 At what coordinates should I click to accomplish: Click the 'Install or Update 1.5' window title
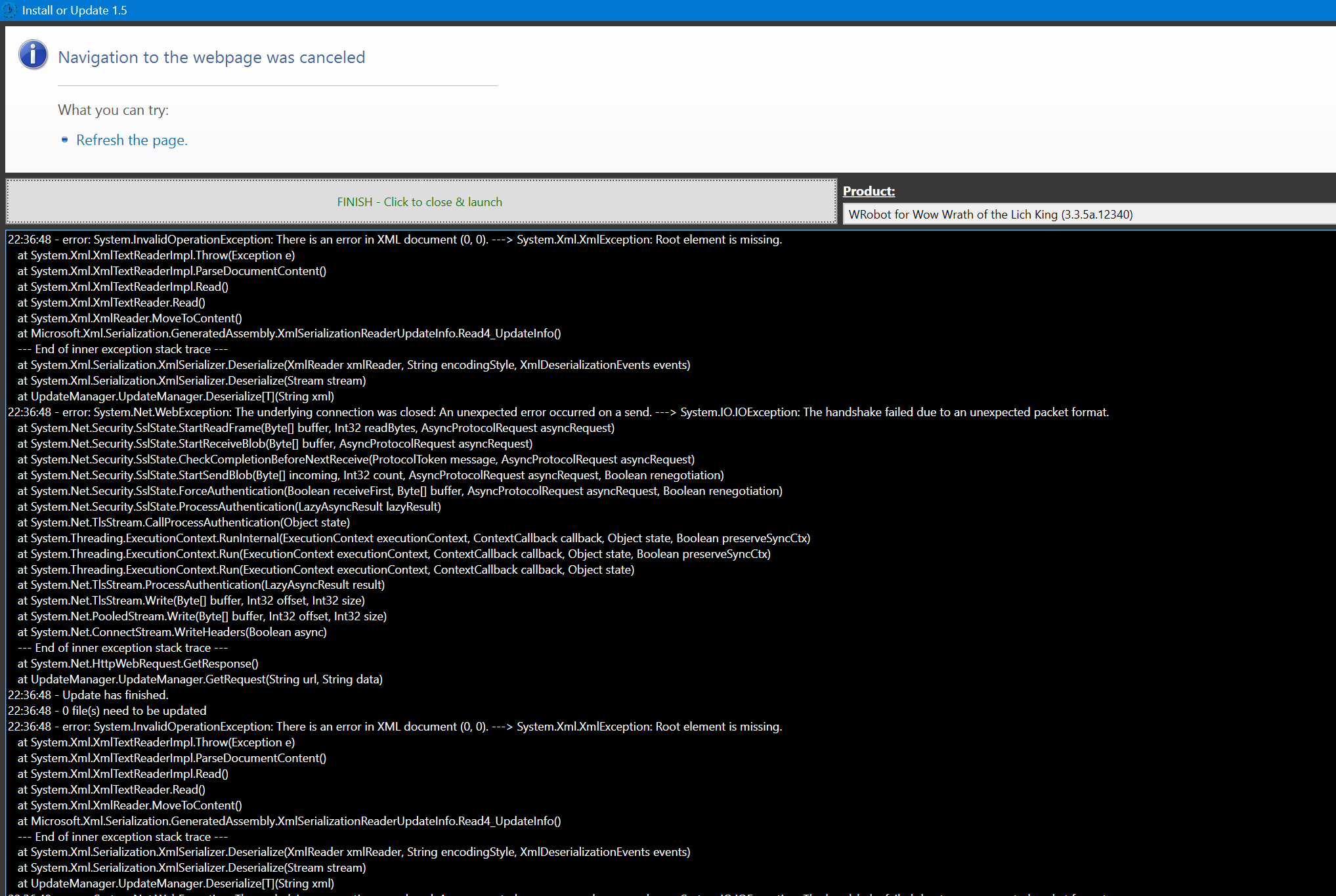pos(74,11)
